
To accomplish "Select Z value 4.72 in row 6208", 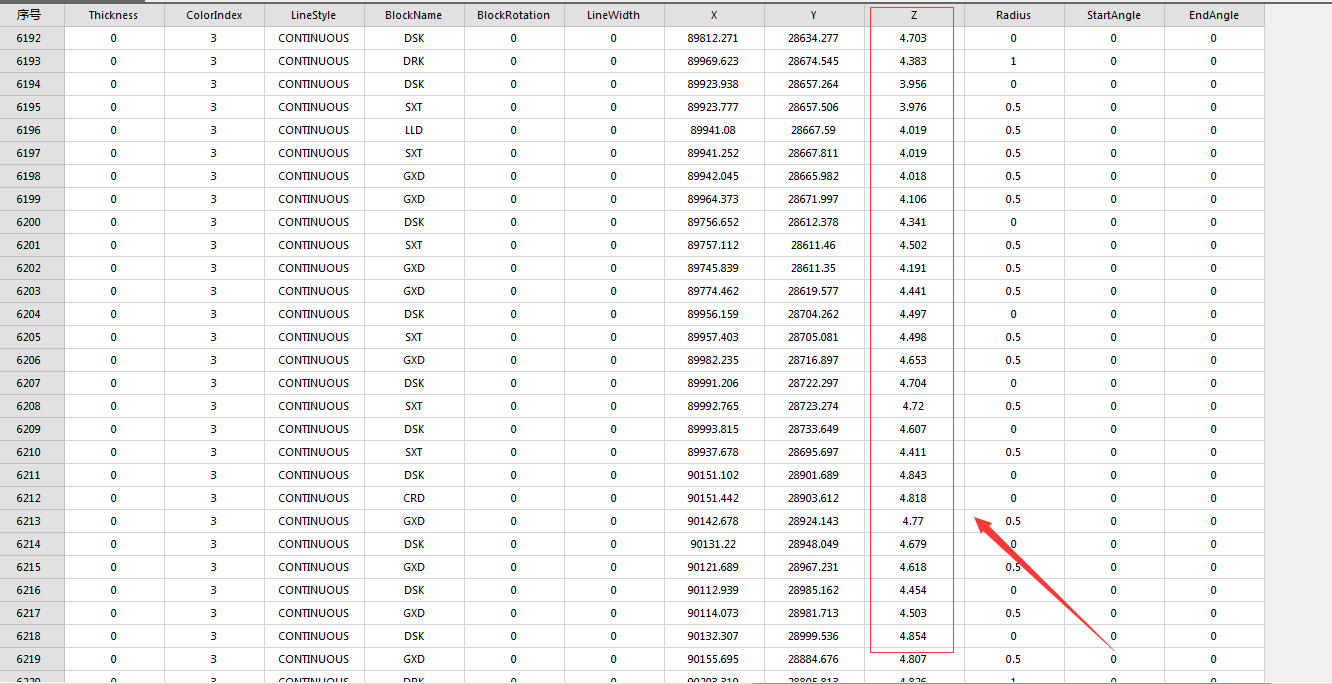I will tap(913, 406).
